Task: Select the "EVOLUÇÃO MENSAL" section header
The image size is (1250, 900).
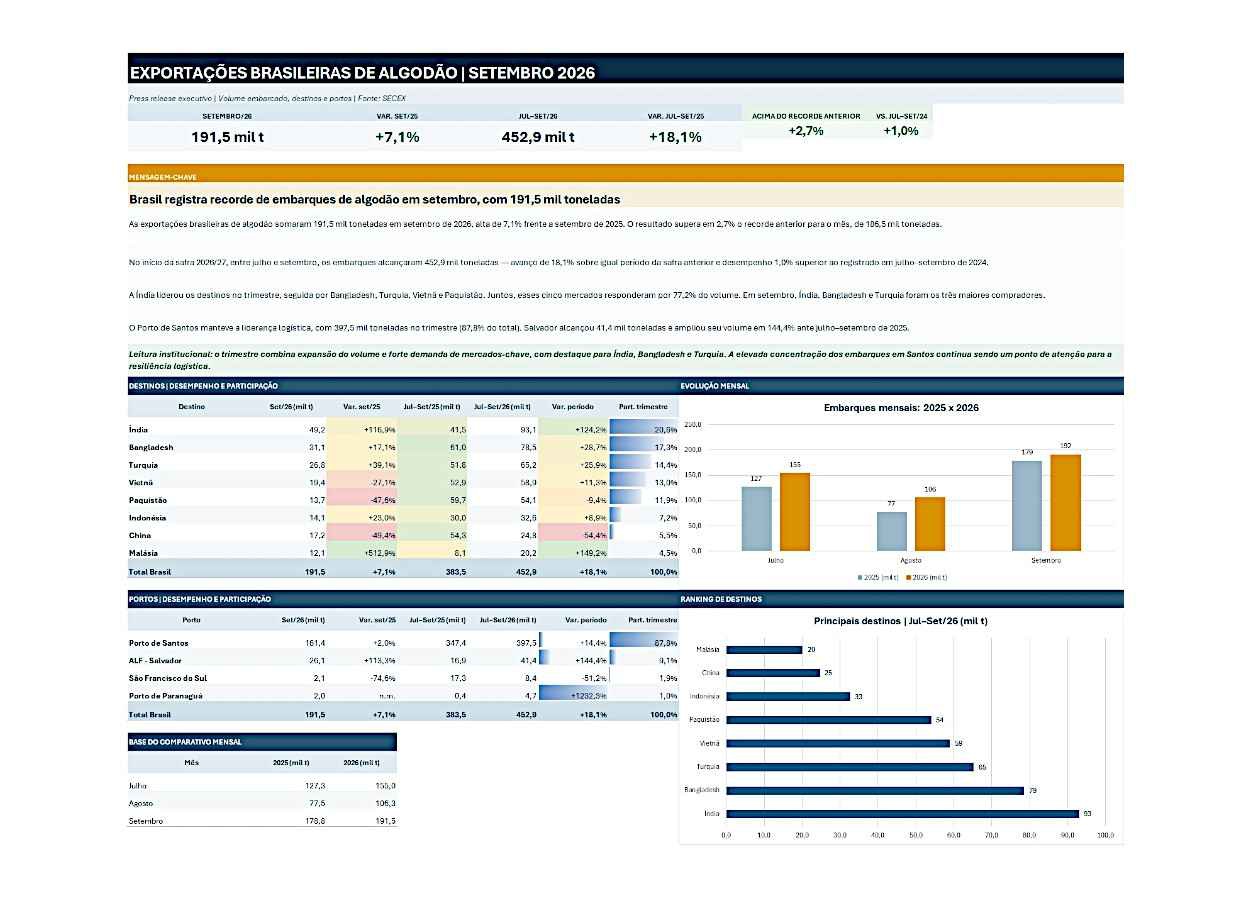Action: [x=901, y=385]
